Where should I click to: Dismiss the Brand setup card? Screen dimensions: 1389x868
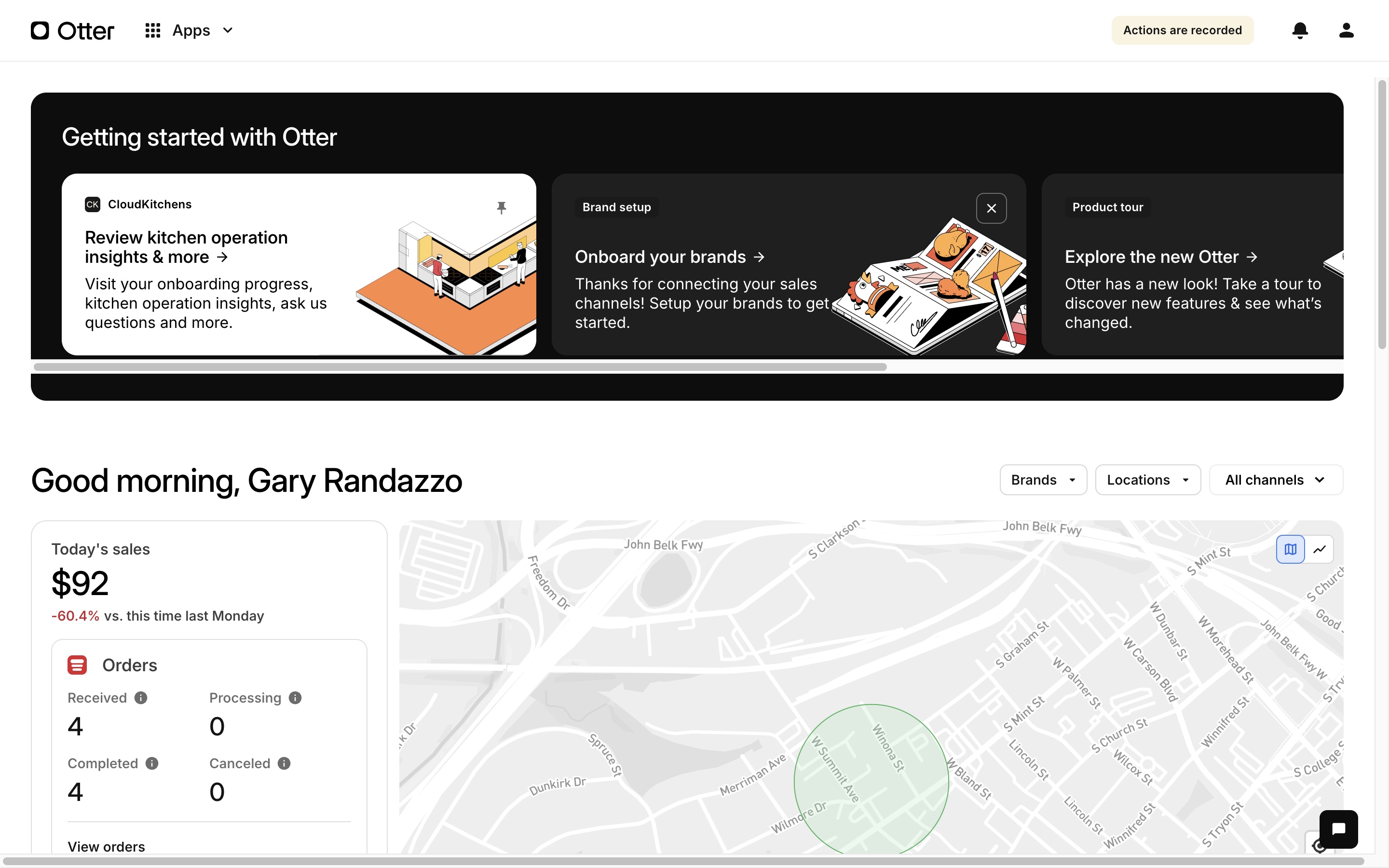pyautogui.click(x=991, y=208)
